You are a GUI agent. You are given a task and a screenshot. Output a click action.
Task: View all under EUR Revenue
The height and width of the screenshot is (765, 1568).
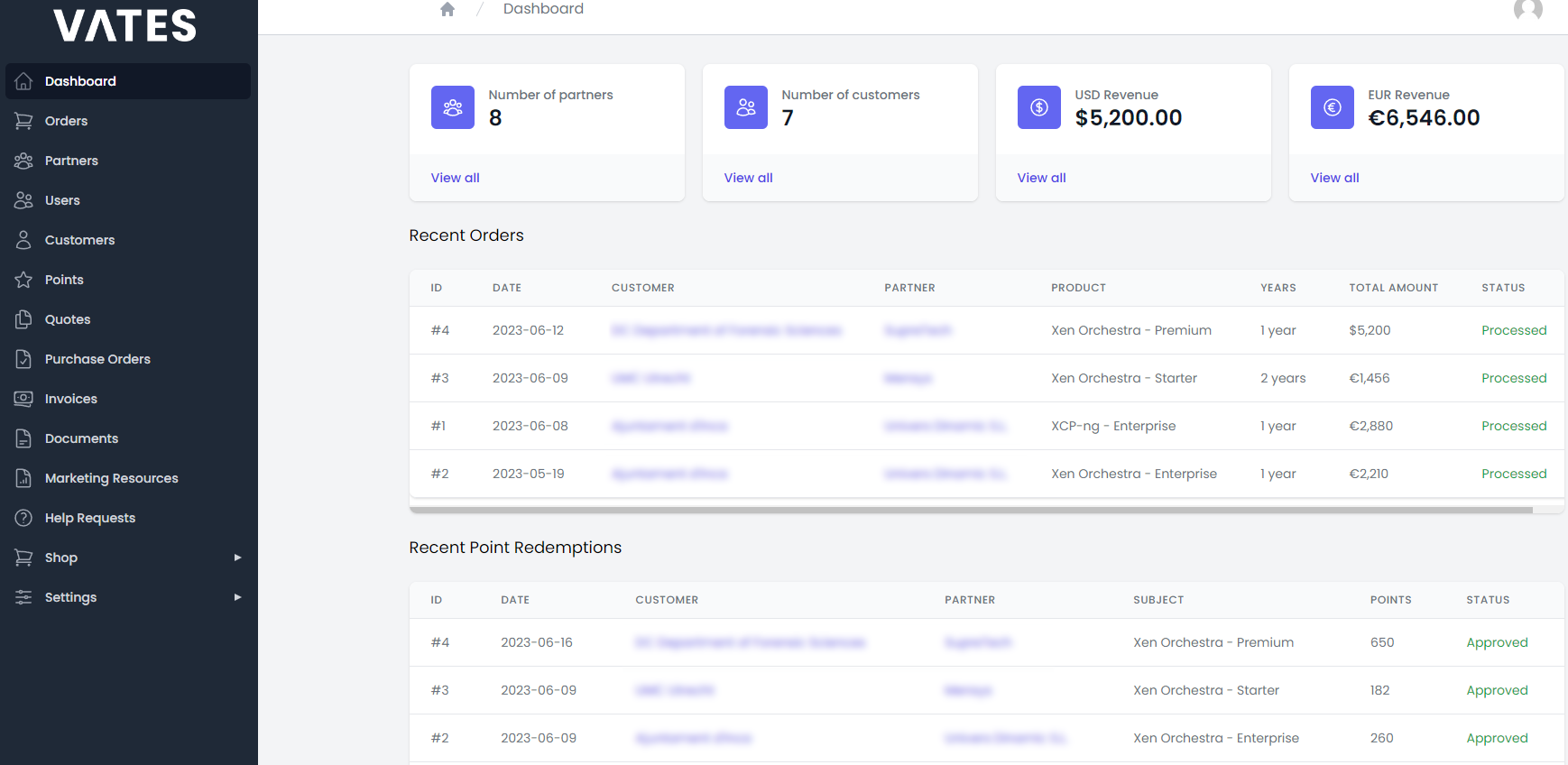1335,178
